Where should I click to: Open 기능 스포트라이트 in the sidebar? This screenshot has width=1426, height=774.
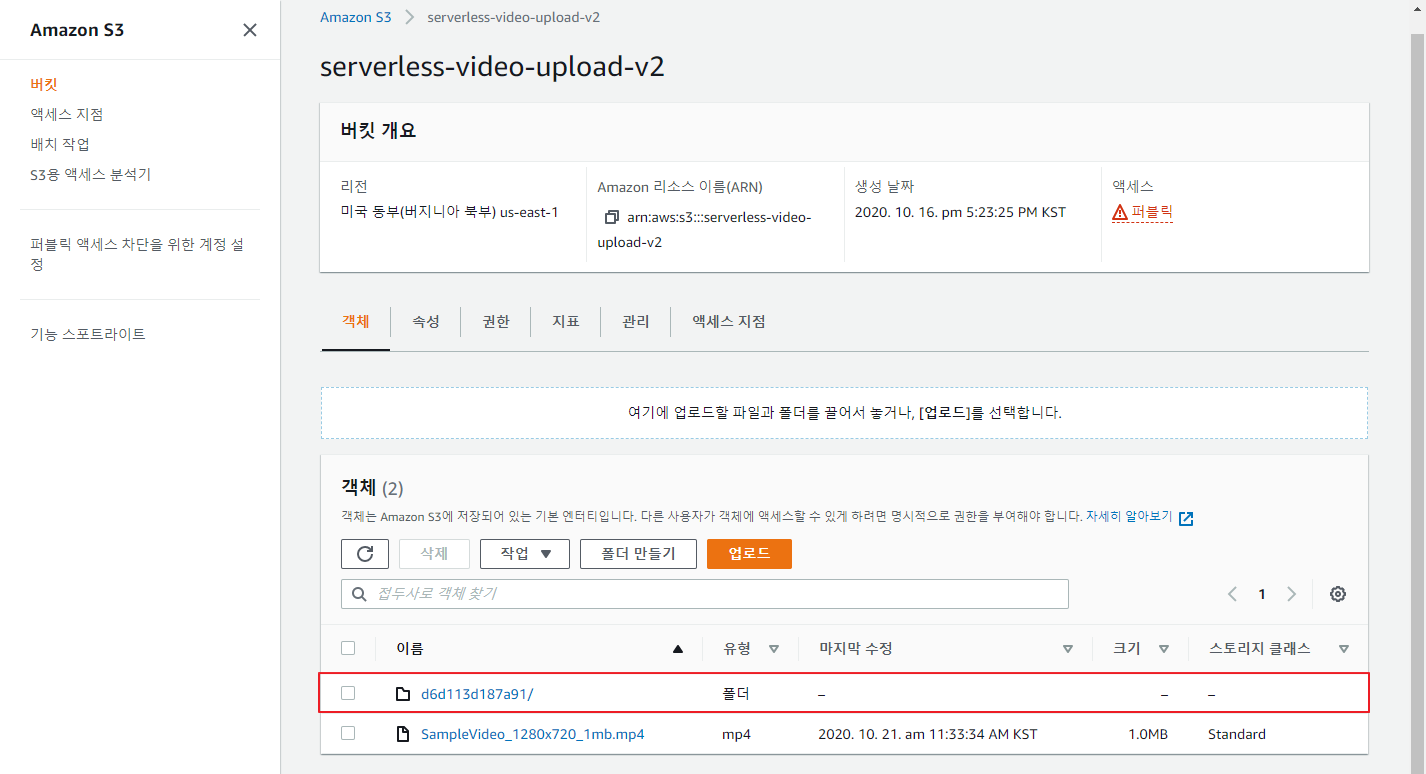pos(88,334)
